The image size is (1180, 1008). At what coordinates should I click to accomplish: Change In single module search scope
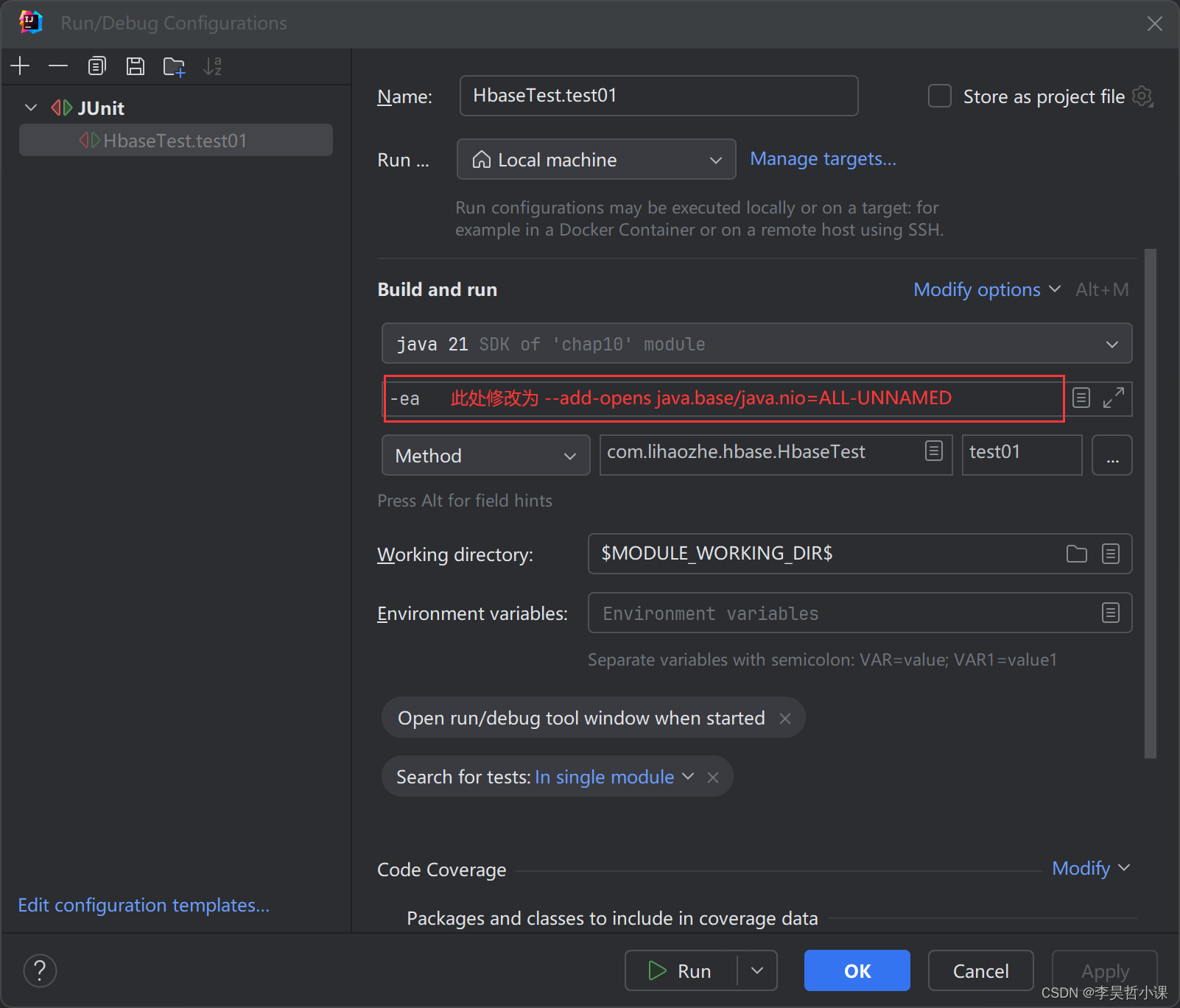tap(614, 778)
